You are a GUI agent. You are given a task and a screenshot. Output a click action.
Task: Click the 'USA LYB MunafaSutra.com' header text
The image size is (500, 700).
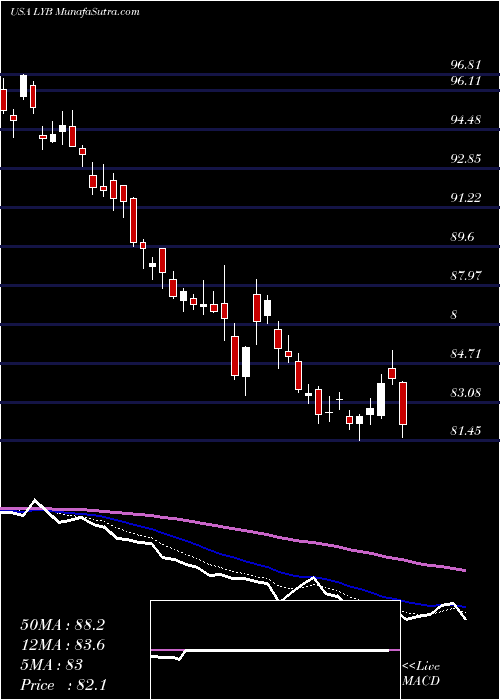(x=75, y=12)
